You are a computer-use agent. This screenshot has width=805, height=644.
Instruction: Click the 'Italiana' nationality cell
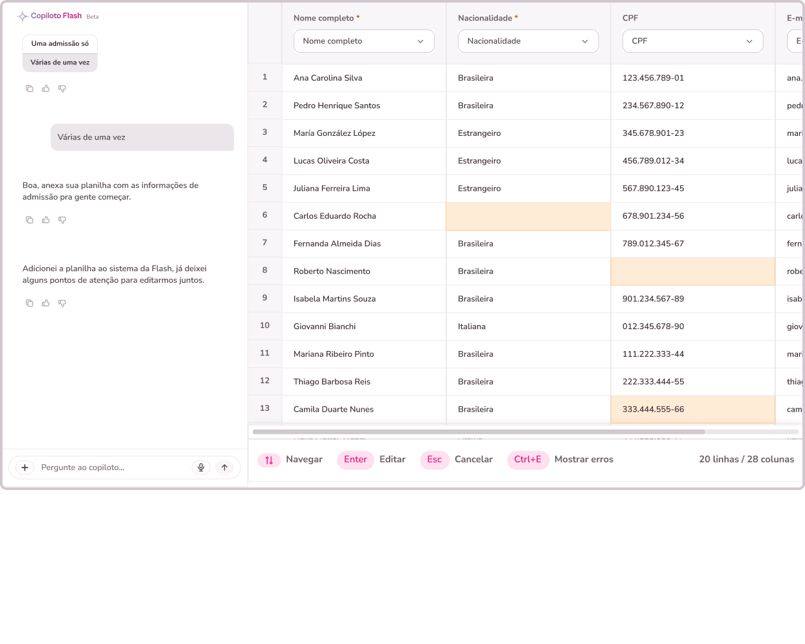coord(528,327)
